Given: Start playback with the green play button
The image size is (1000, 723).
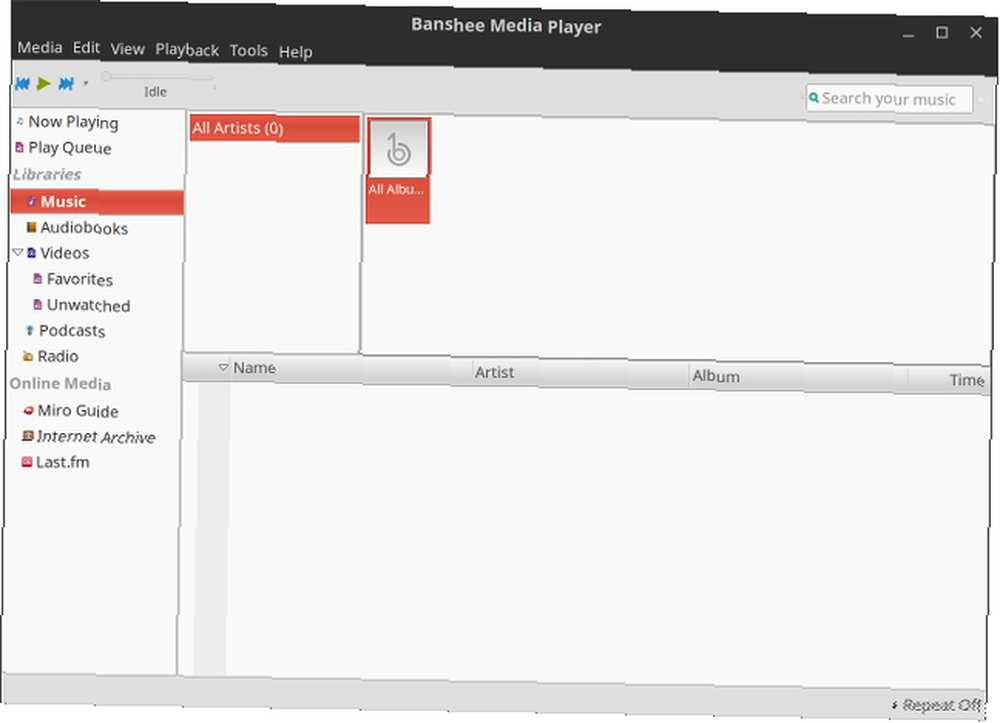Looking at the screenshot, I should pyautogui.click(x=43, y=83).
